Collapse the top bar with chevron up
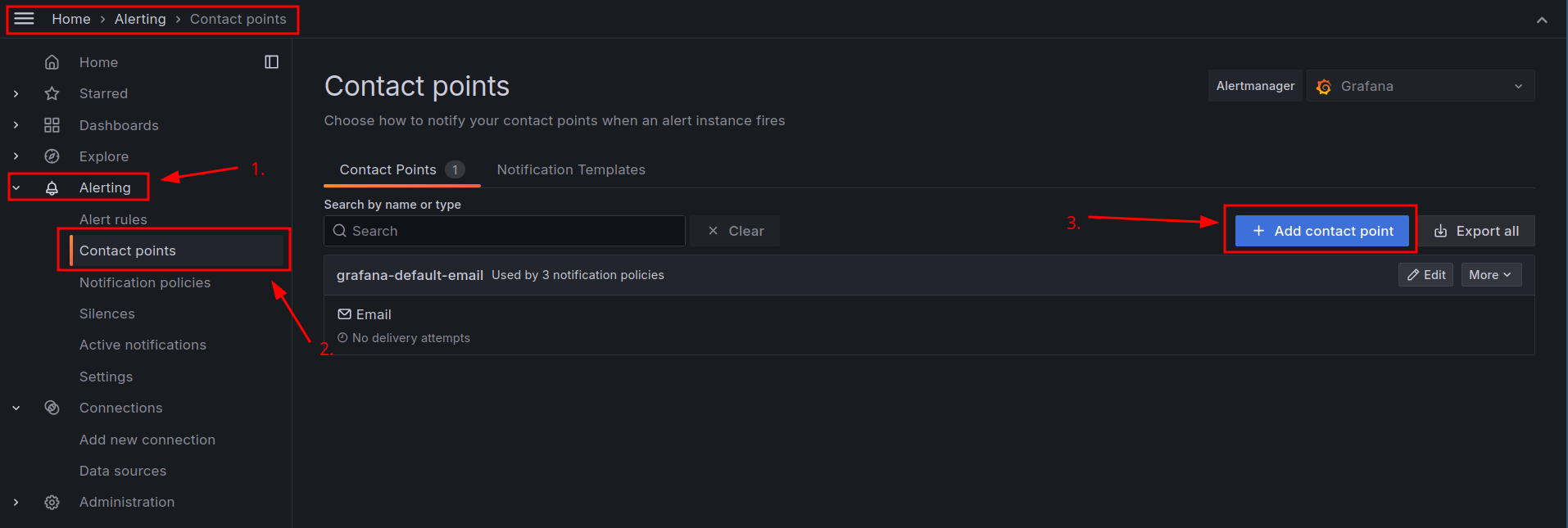 pos(1542,20)
